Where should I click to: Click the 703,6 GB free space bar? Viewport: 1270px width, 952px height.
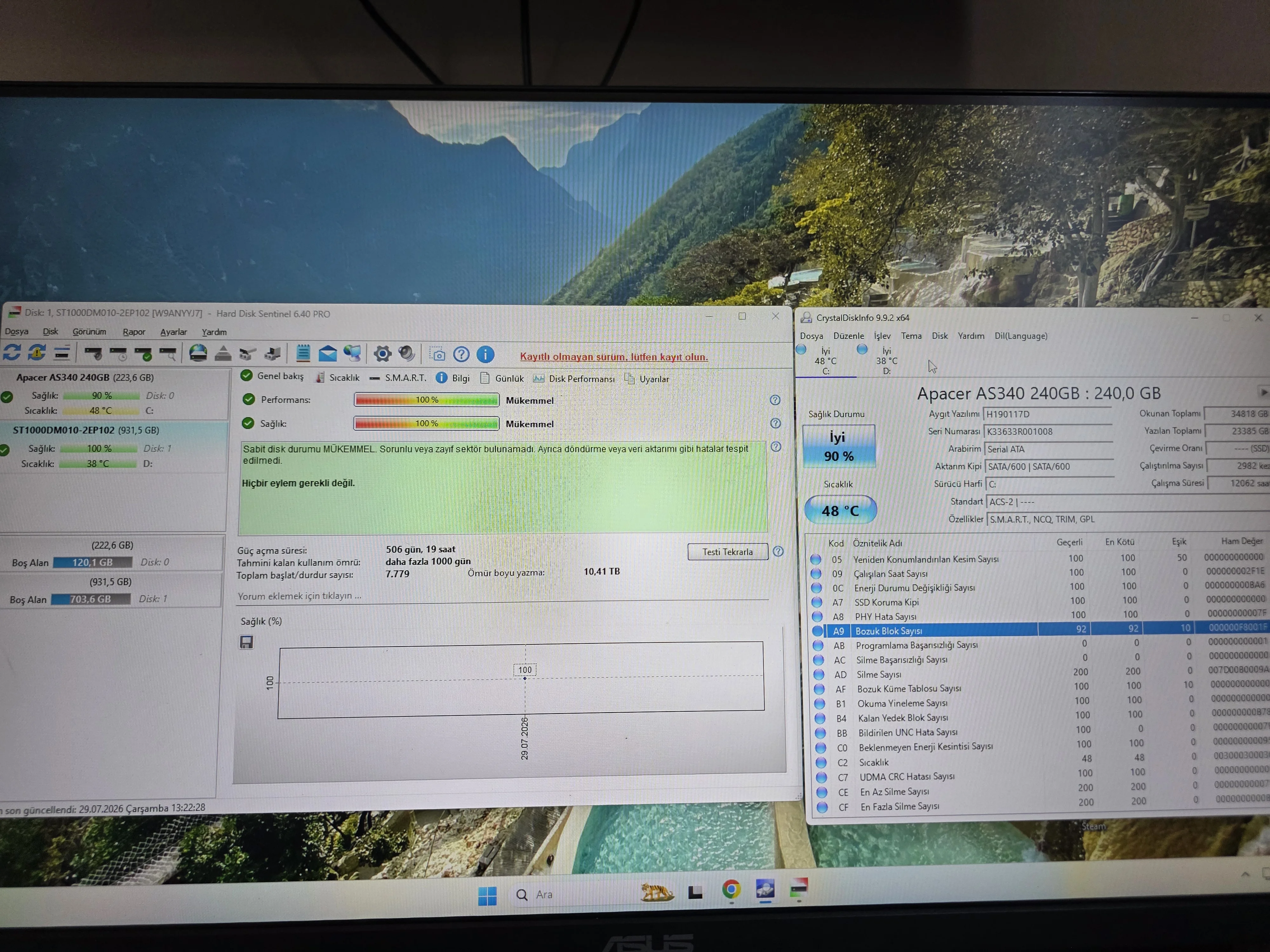click(x=90, y=599)
